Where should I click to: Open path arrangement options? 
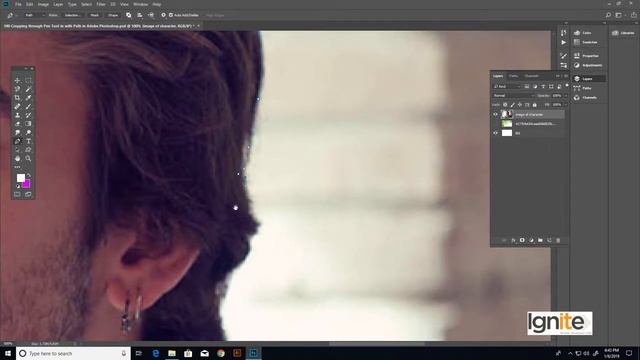[x=151, y=15]
